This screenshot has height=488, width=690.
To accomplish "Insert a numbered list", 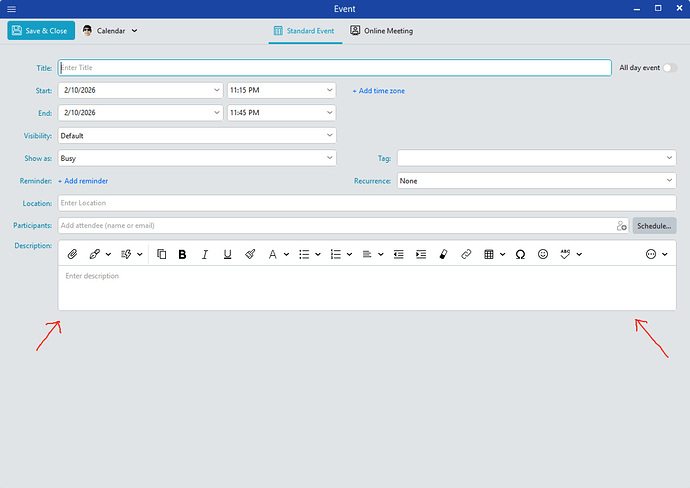I will click(336, 254).
